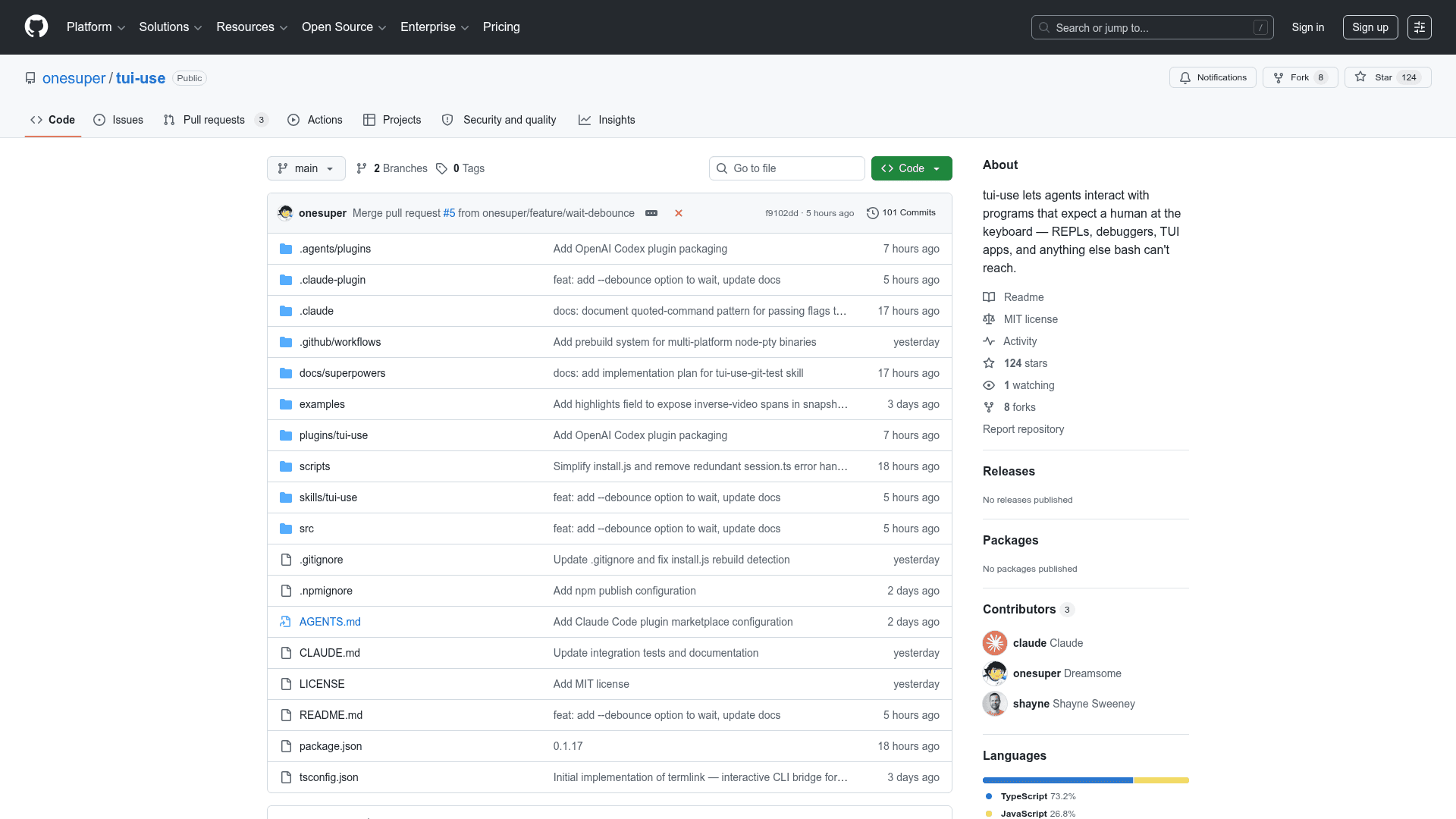Click the TypeScript language bar segment
Screen dimensions: 1456x819
[1057, 780]
